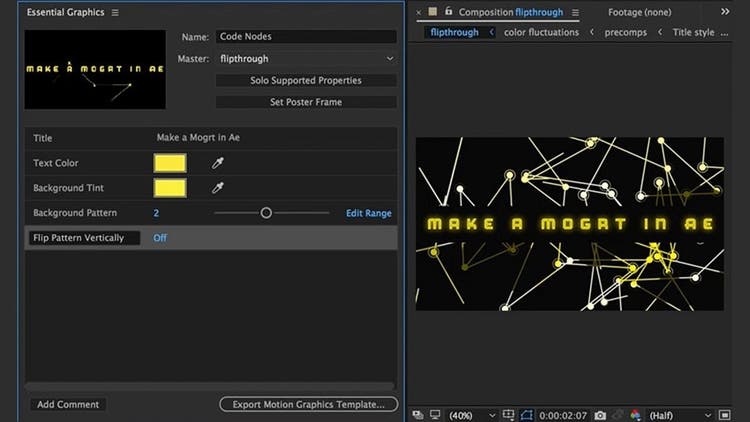The width and height of the screenshot is (750, 422).
Task: Use the Background Tint eyedropper
Action: click(x=217, y=188)
